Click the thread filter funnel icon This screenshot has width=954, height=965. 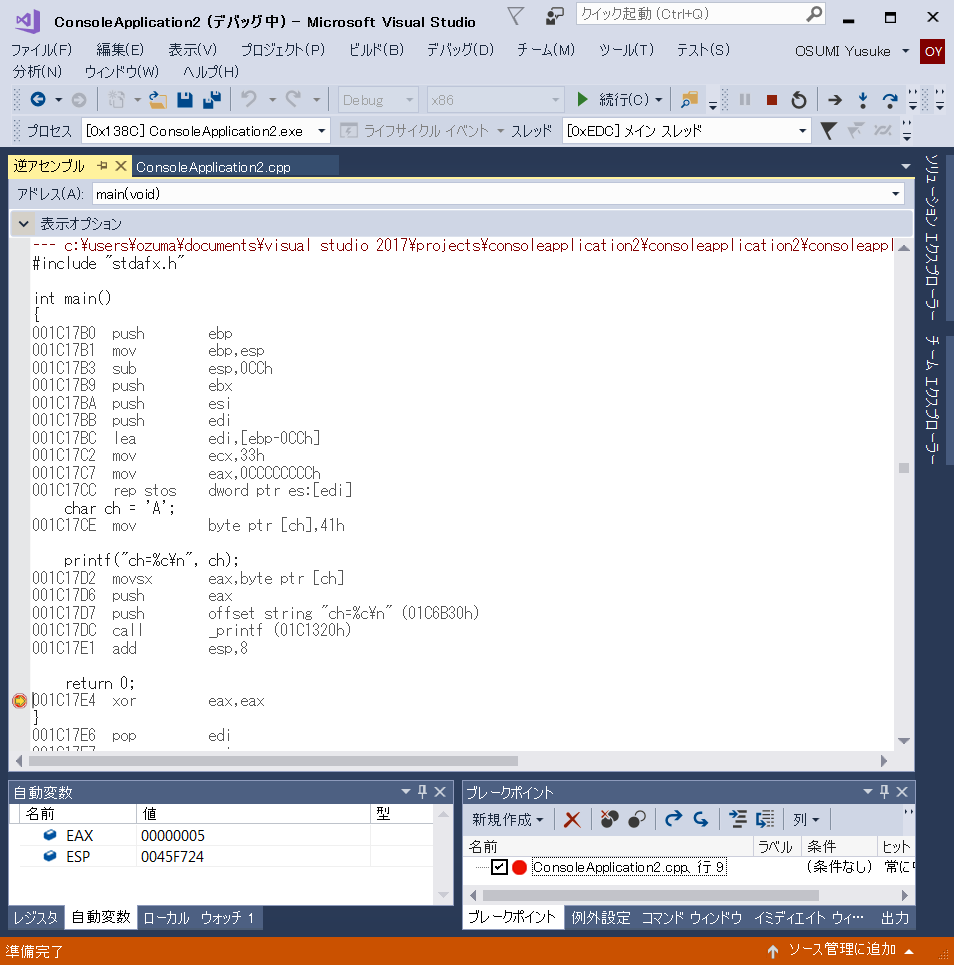[828, 130]
